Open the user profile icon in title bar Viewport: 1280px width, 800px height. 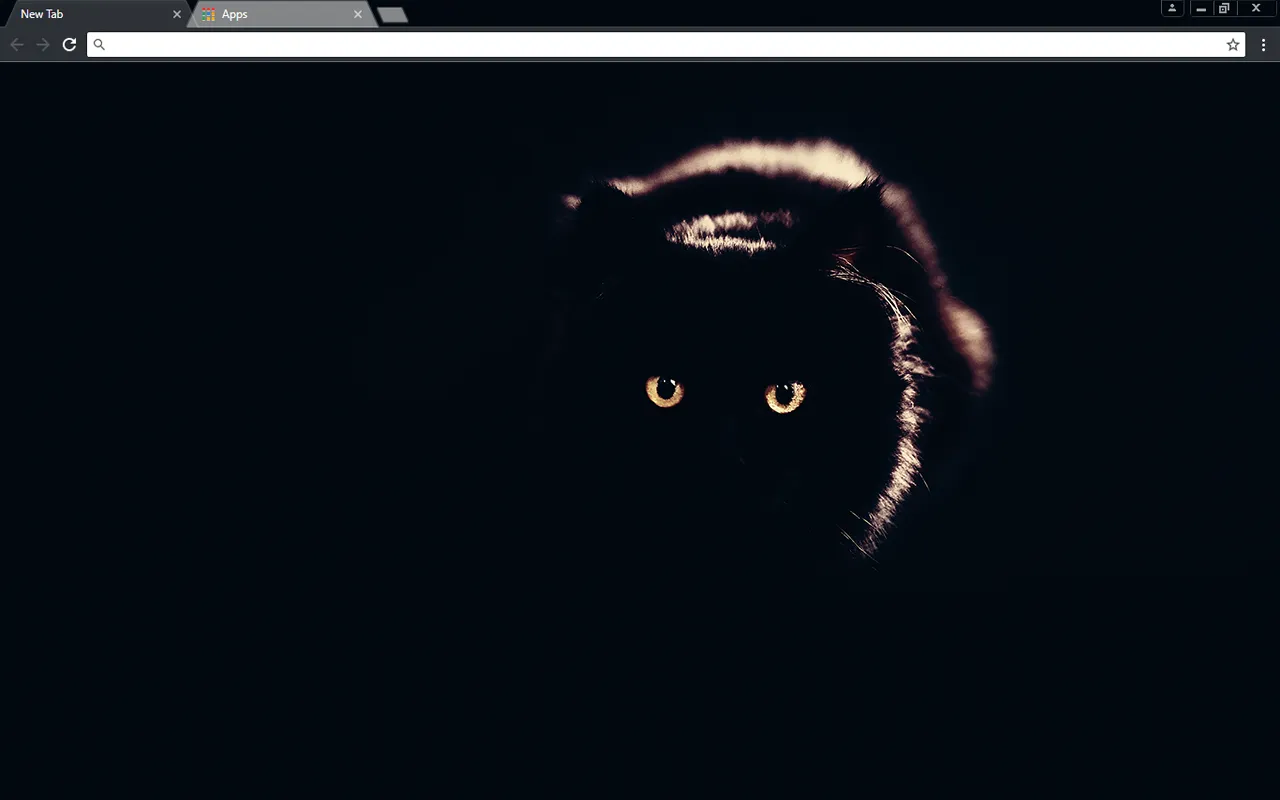tap(1172, 8)
